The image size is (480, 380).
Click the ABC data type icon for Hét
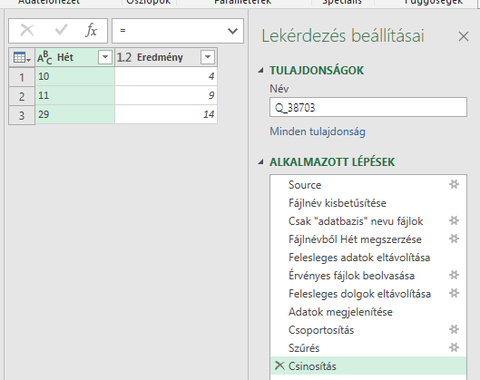(45, 58)
